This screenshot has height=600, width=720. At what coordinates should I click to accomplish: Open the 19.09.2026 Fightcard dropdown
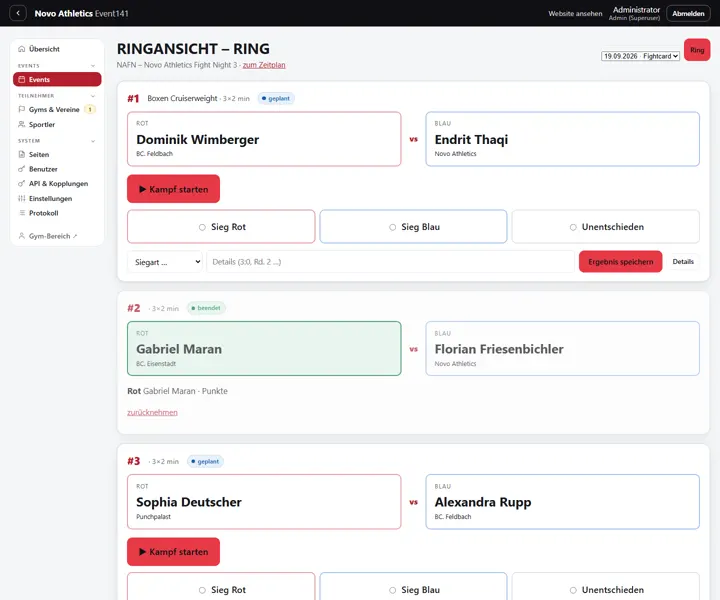tap(640, 56)
